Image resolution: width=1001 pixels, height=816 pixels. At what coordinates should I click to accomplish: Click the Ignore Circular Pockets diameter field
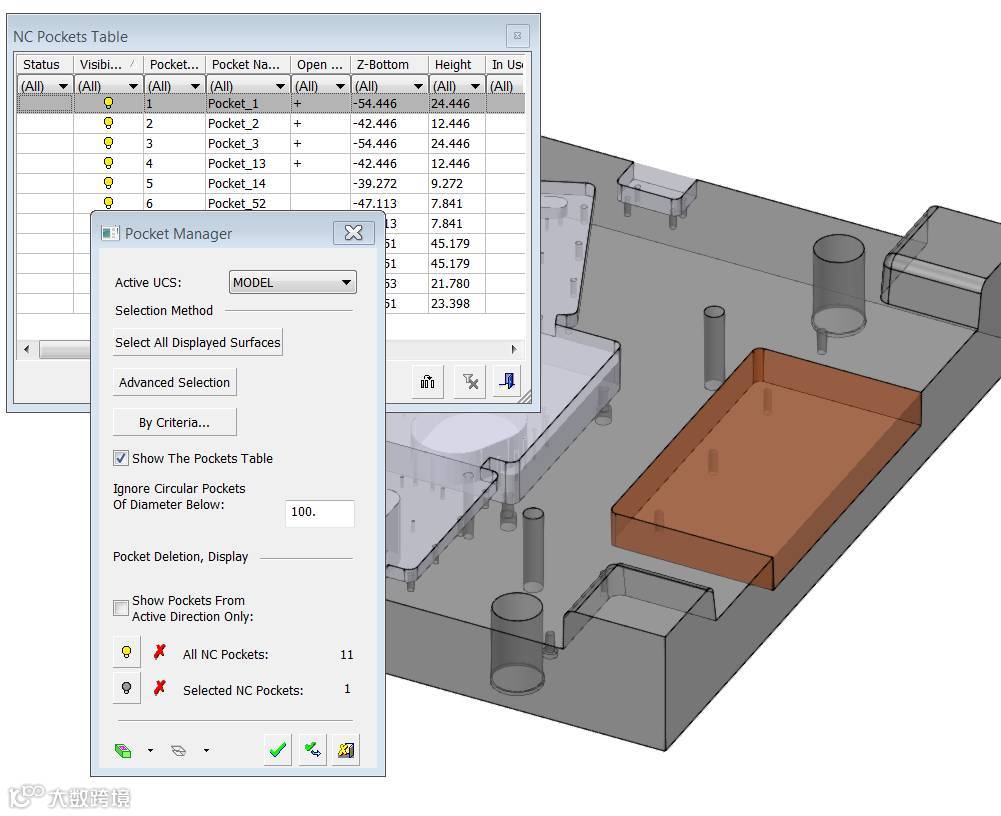pyautogui.click(x=319, y=513)
